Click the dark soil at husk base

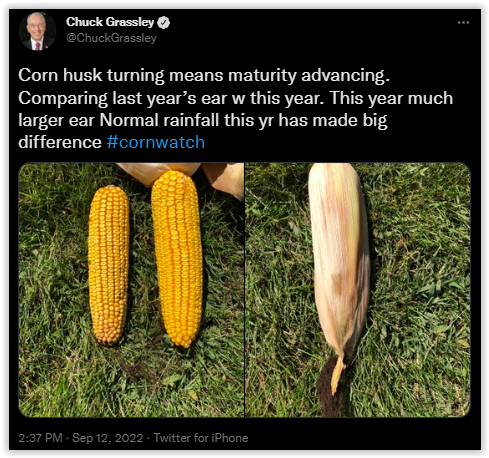tap(330, 387)
